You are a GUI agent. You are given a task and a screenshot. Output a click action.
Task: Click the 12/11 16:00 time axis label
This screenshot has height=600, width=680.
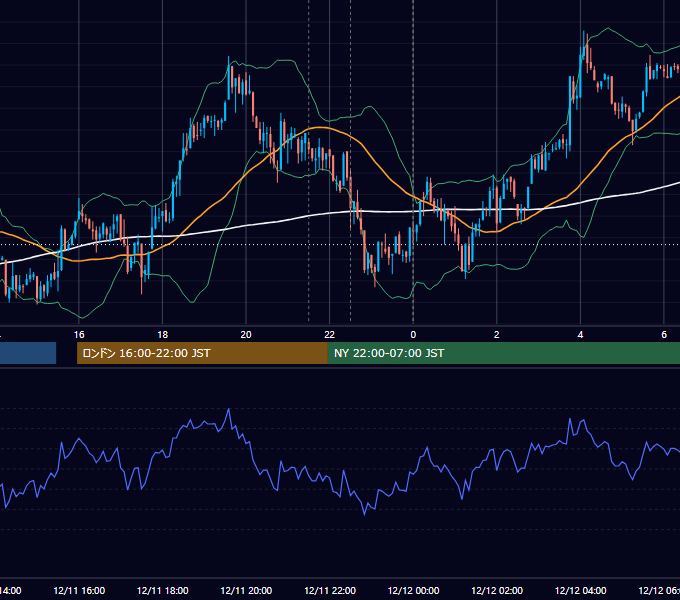[79, 590]
